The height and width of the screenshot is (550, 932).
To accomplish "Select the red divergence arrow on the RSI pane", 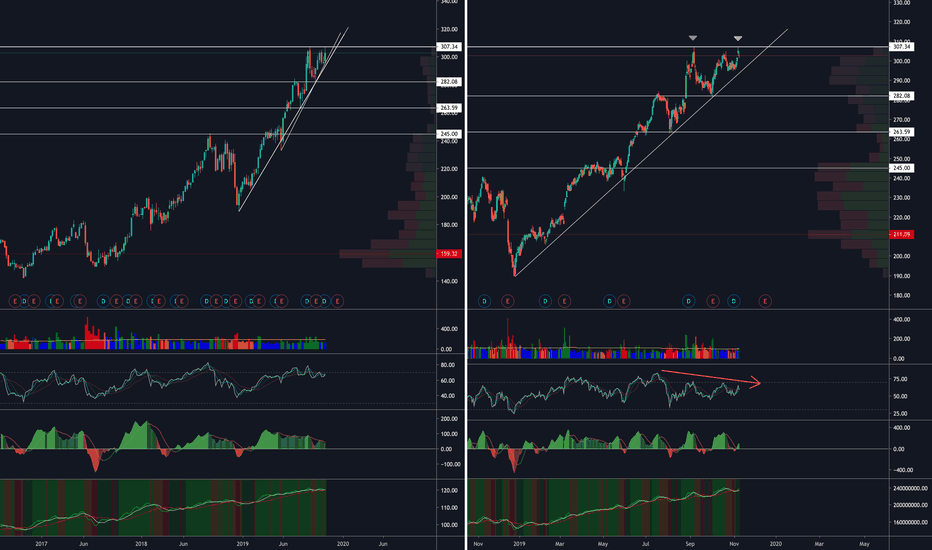I will [711, 379].
